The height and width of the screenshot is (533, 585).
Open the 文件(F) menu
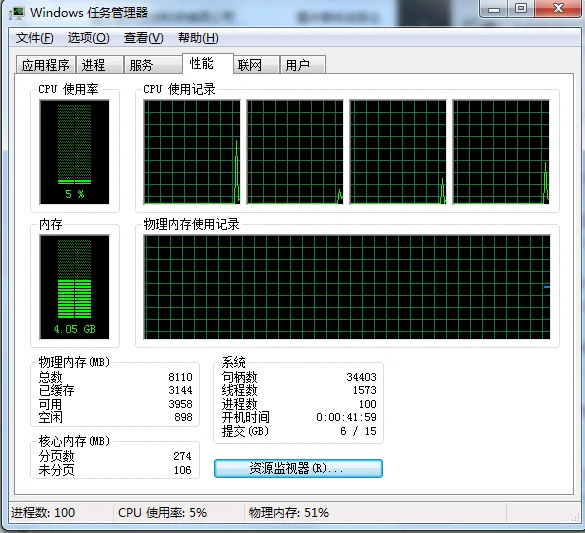pos(34,38)
